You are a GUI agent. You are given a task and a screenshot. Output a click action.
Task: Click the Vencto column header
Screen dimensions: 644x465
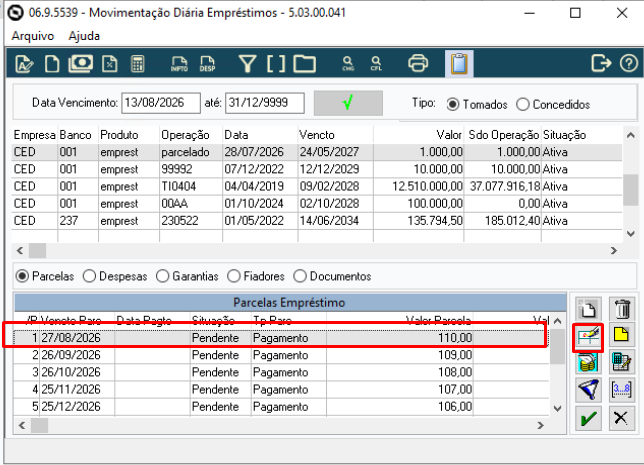(336, 135)
